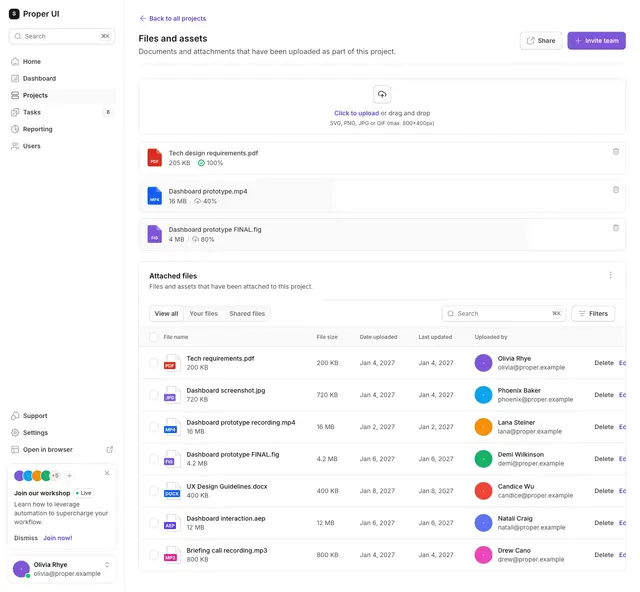Click the cloud upload icon in the drop zone
Image resolution: width=640 pixels, height=592 pixels.
382,94
